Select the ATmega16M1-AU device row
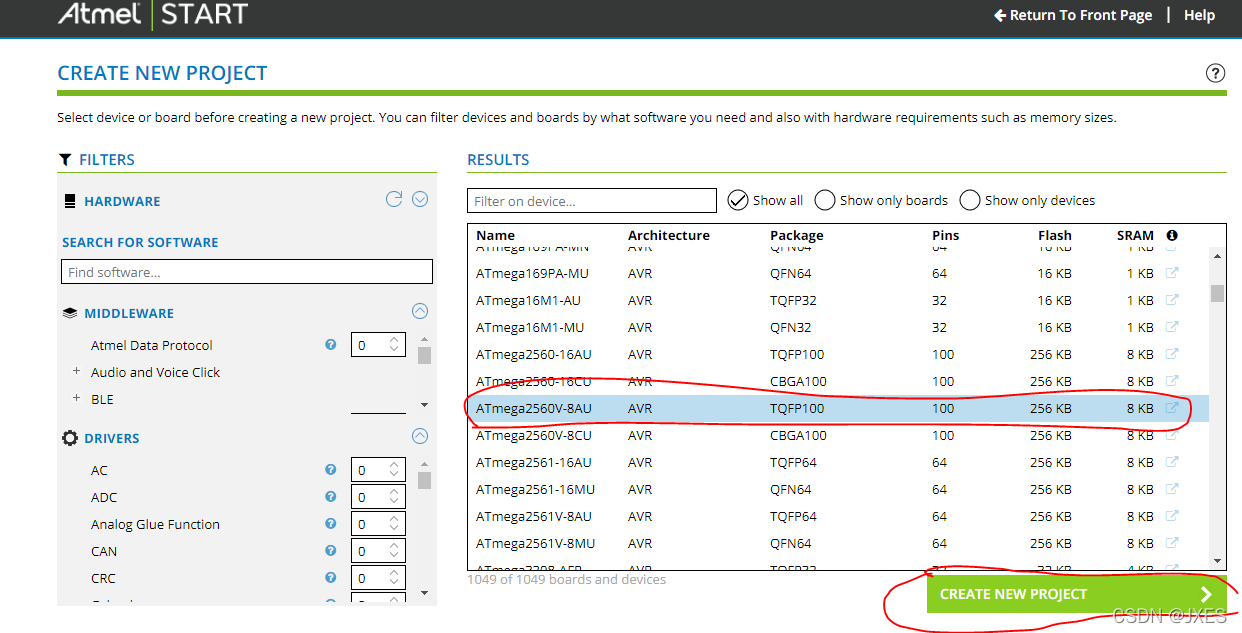 [838, 300]
